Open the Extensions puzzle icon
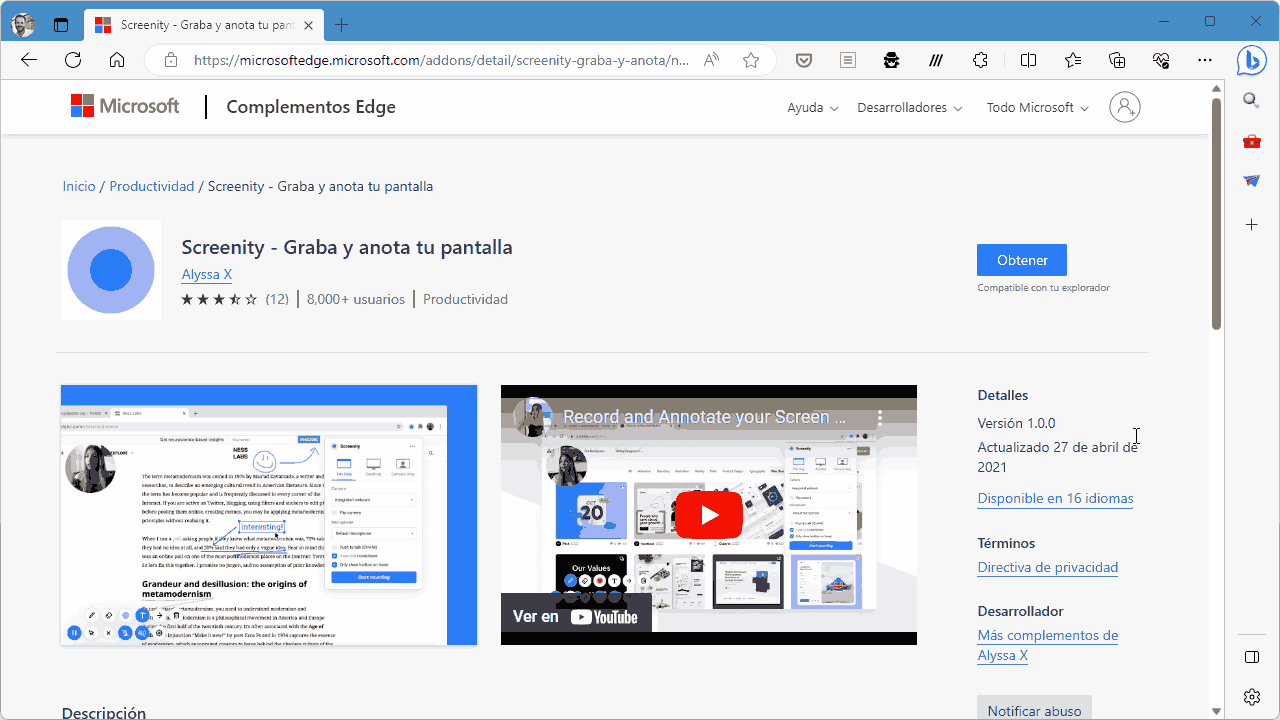Screen dimensions: 1280x720 [980, 60]
